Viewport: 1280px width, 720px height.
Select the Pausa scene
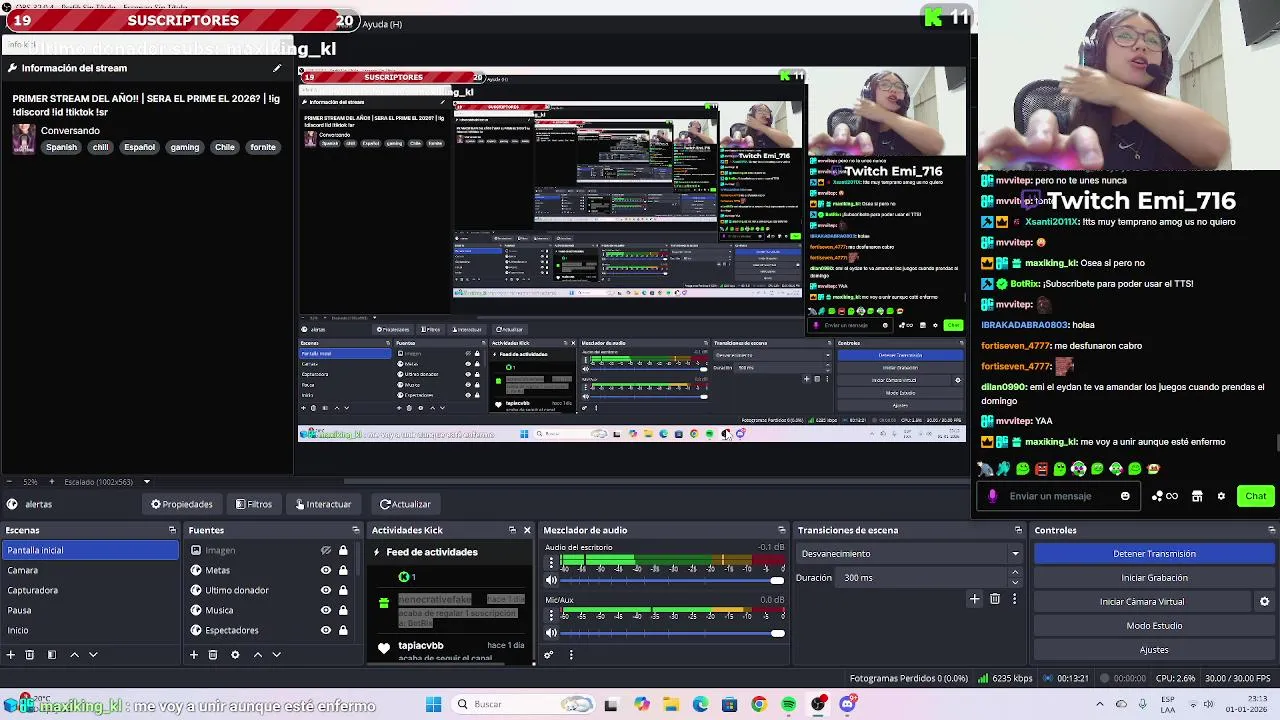tap(90, 610)
